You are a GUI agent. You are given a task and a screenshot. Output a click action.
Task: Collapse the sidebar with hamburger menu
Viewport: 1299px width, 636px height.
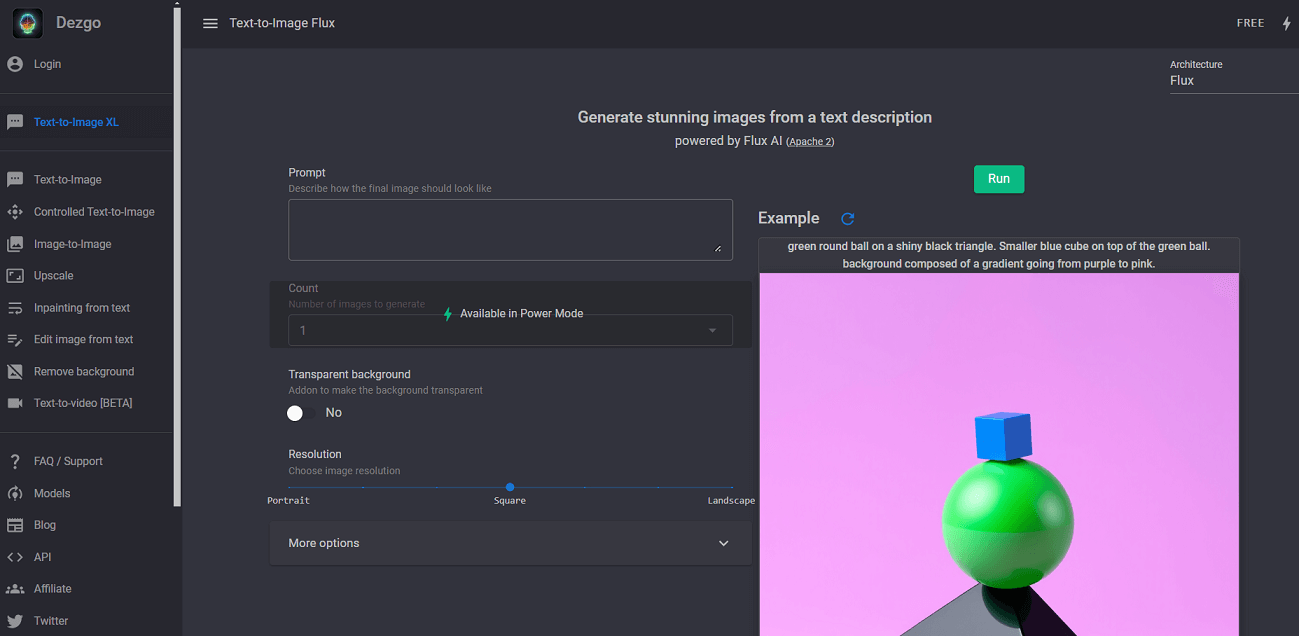click(x=210, y=22)
